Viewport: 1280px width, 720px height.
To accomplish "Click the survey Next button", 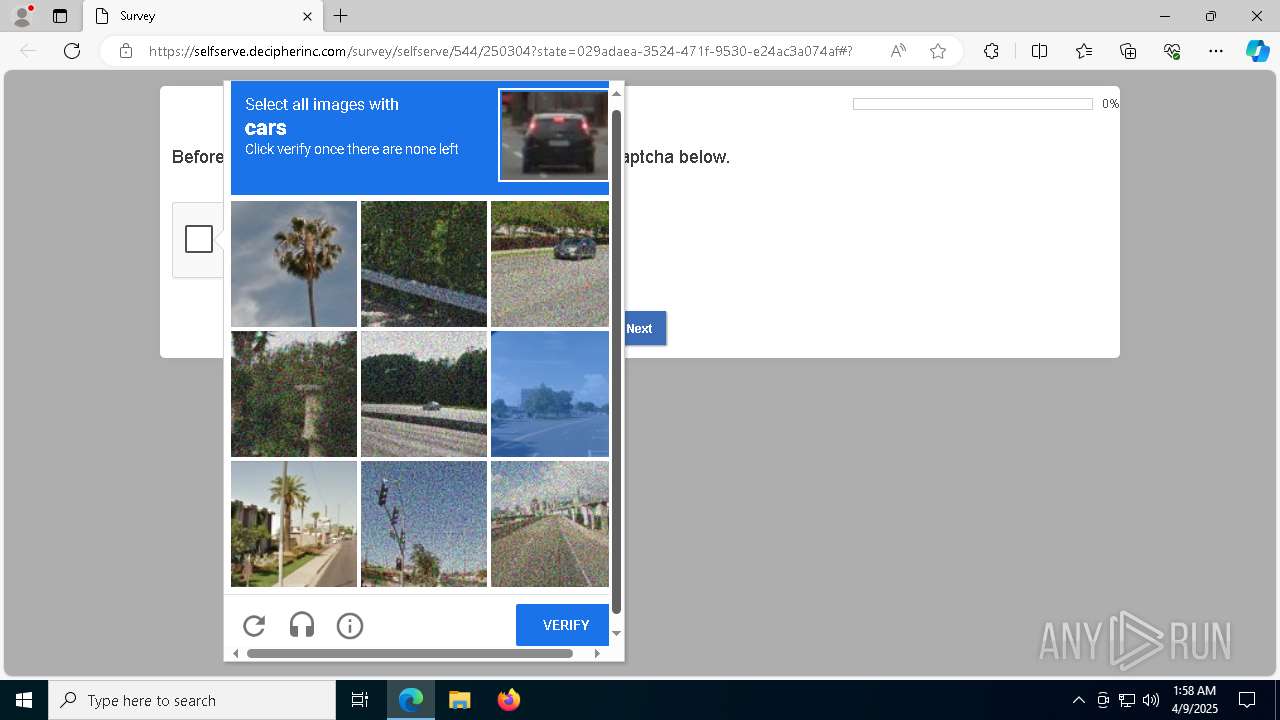I will click(640, 329).
